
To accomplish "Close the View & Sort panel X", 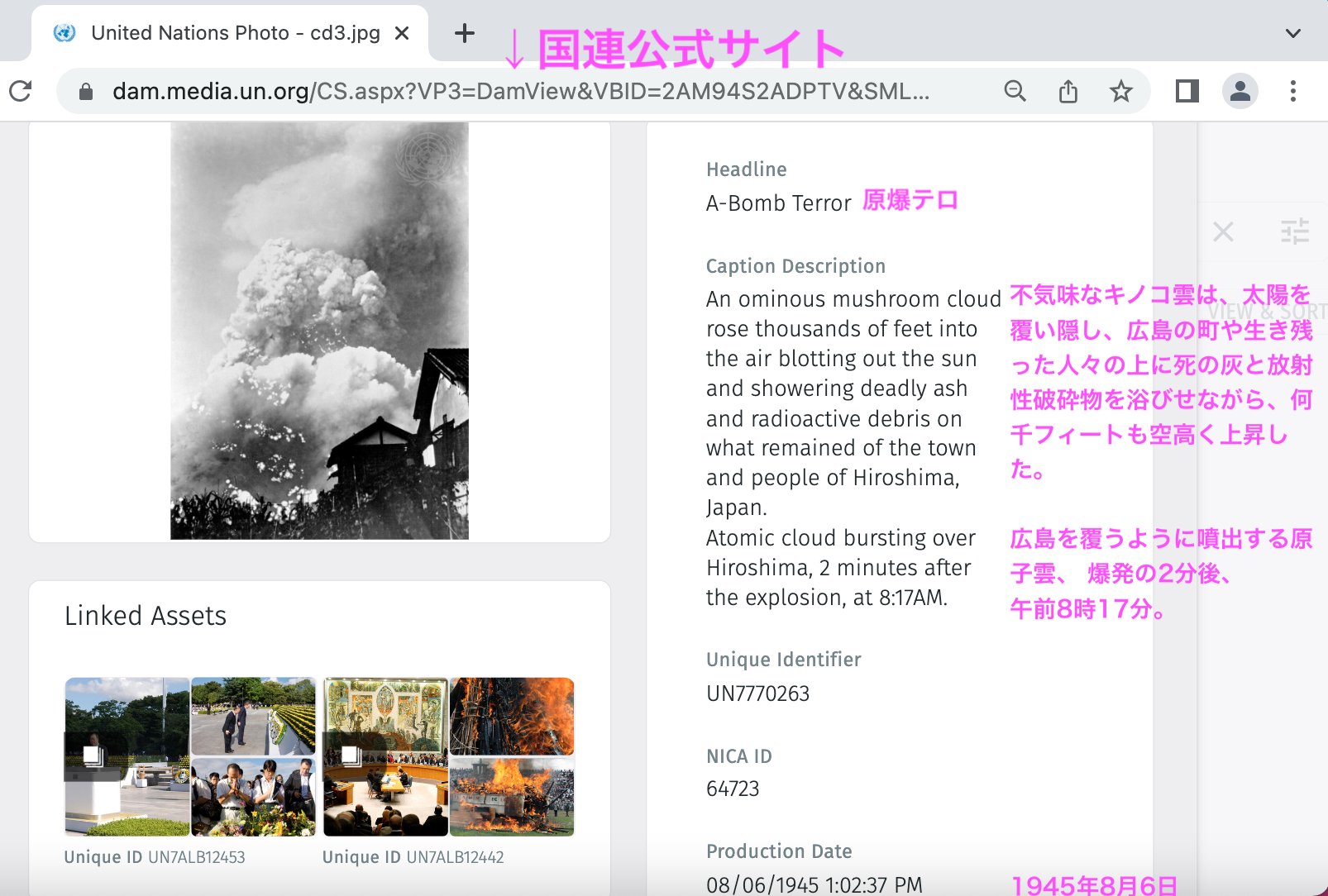I will [1223, 231].
